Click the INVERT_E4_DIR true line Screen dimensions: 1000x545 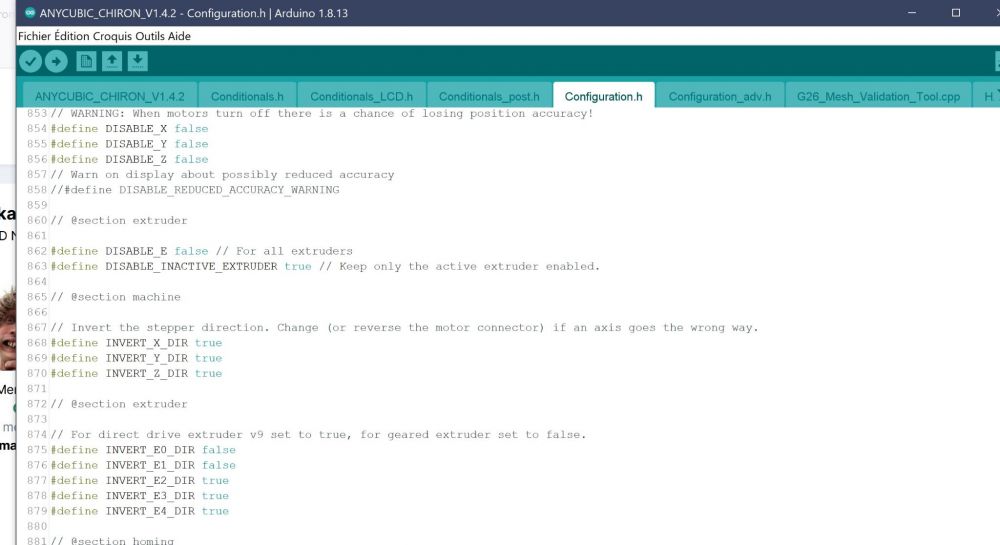(x=140, y=511)
